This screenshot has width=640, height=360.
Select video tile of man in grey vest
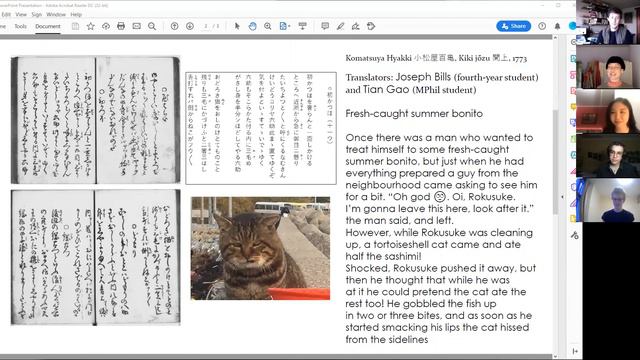pyautogui.click(x=608, y=22)
